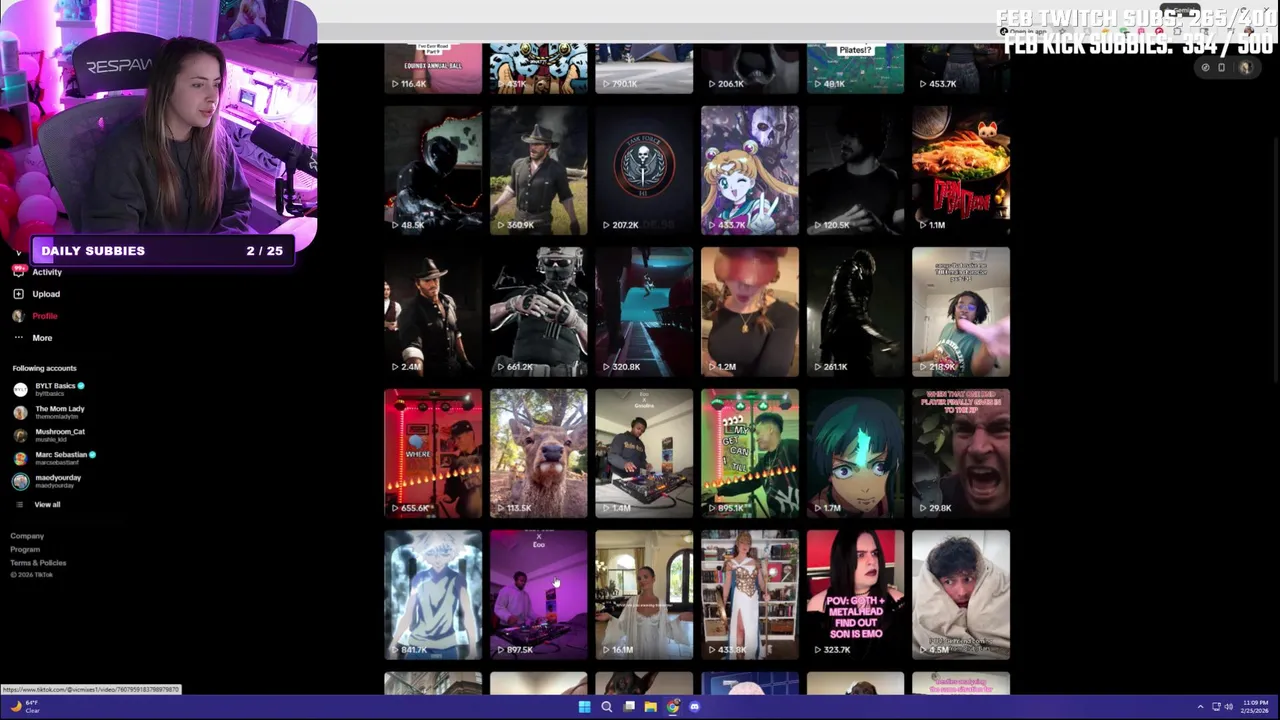Open white-haired anime video 841.7K views
The image size is (1280, 720).
(x=433, y=595)
